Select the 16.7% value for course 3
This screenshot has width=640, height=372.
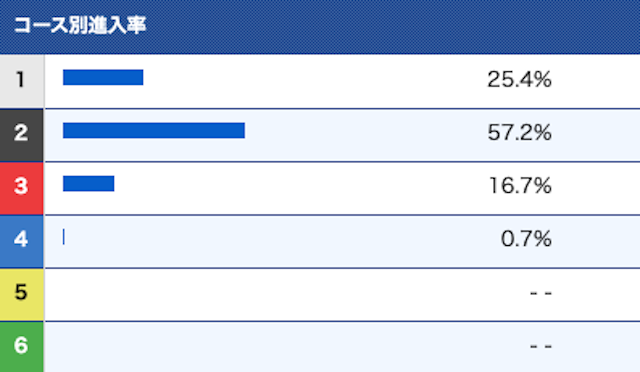tap(520, 186)
